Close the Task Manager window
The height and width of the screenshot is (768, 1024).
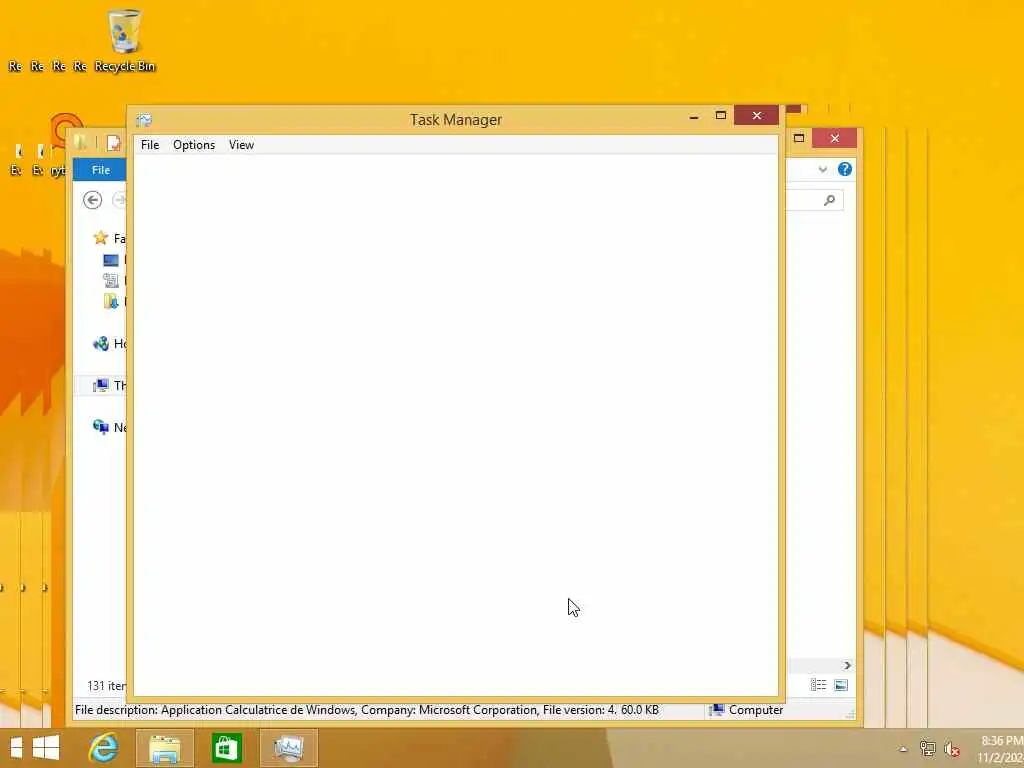tap(756, 116)
